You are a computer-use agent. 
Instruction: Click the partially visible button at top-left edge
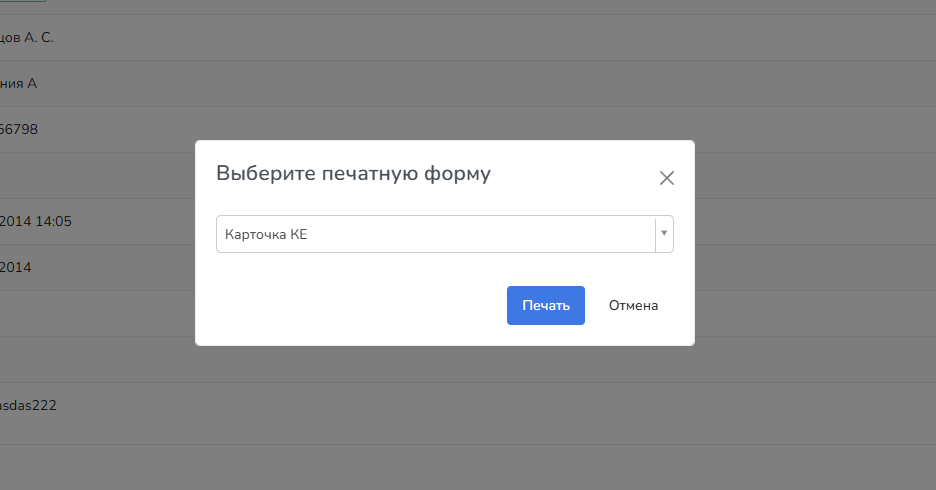point(22,2)
